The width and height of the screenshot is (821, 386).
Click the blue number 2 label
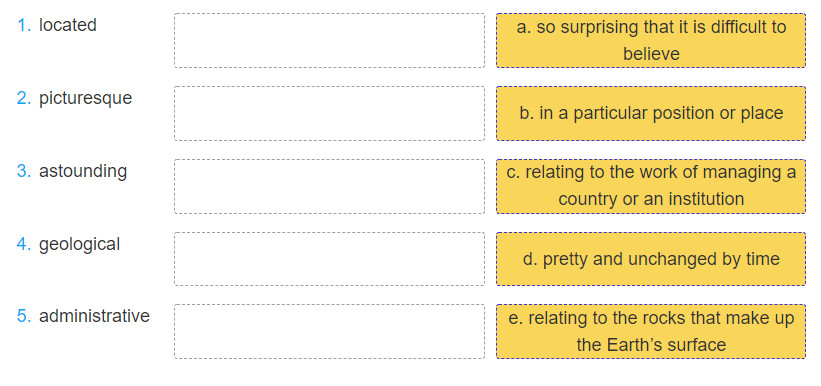coord(24,97)
